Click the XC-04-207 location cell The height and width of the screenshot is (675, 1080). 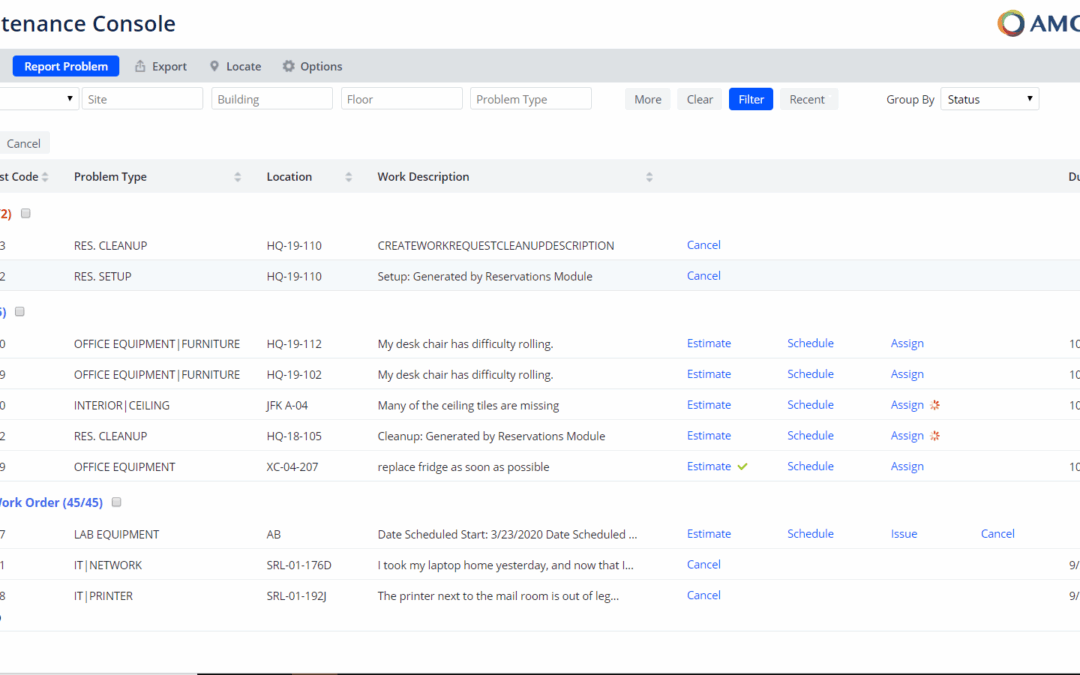pyautogui.click(x=293, y=467)
